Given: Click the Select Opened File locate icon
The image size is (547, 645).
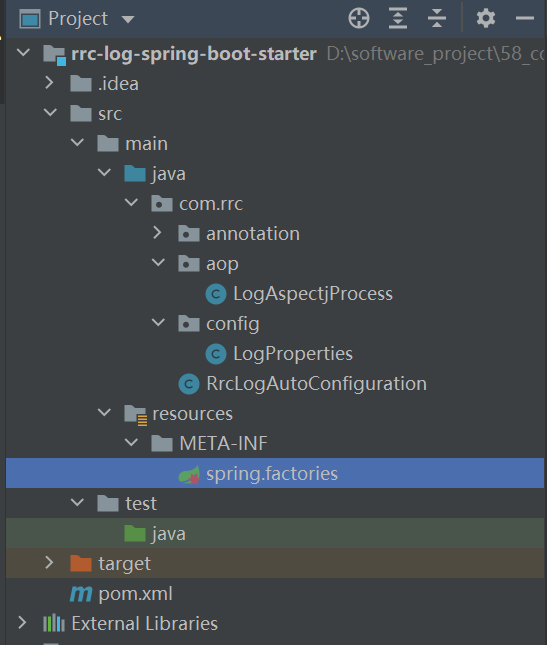Looking at the screenshot, I should [x=359, y=19].
